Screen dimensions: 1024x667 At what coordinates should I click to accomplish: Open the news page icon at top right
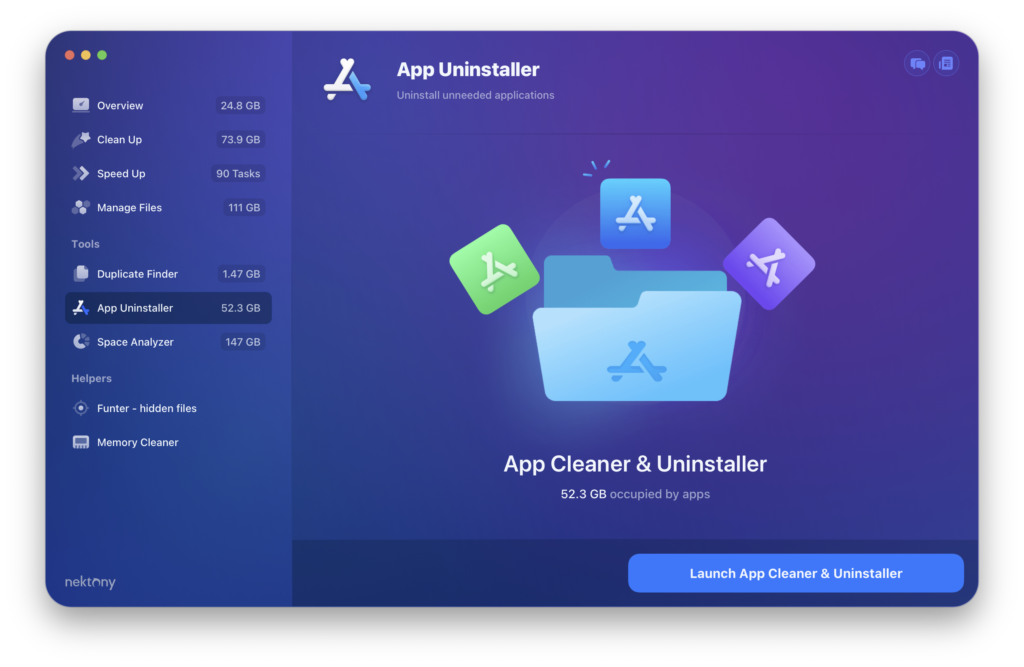(x=946, y=64)
